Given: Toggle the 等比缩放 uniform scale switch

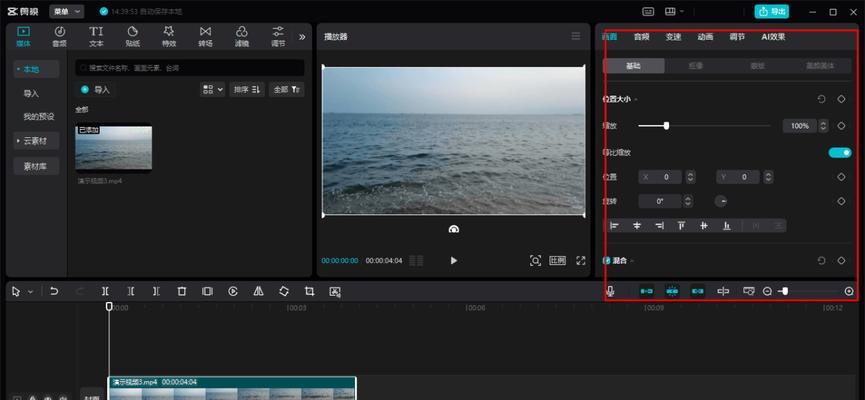Looking at the screenshot, I should pyautogui.click(x=840, y=152).
